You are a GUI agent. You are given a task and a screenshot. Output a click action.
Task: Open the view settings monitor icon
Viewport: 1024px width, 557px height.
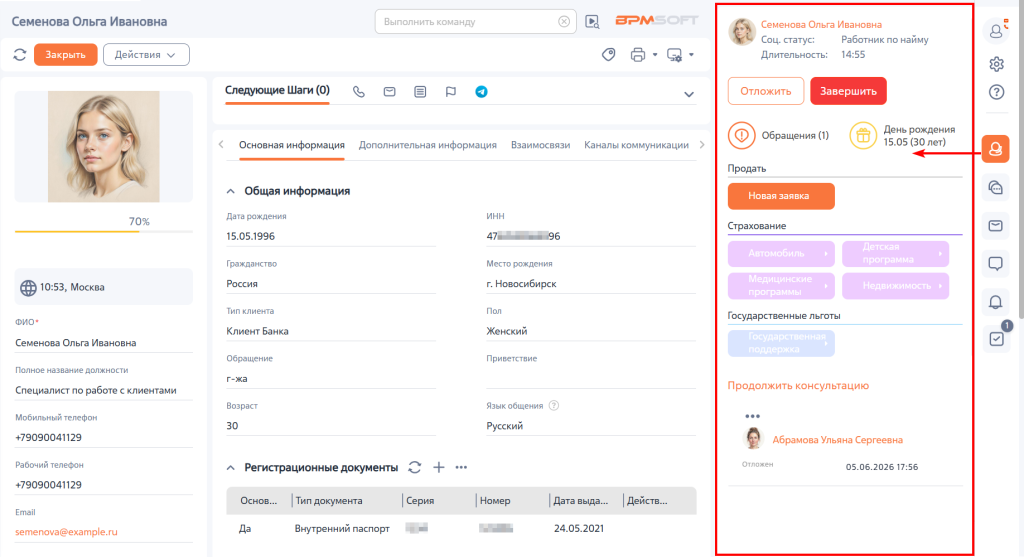click(x=675, y=55)
